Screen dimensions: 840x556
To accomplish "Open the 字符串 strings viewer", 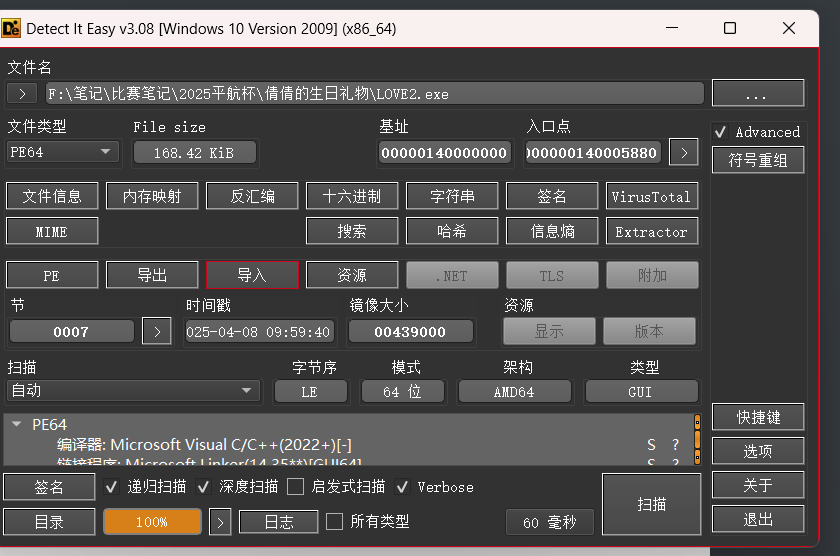I will pyautogui.click(x=452, y=196).
